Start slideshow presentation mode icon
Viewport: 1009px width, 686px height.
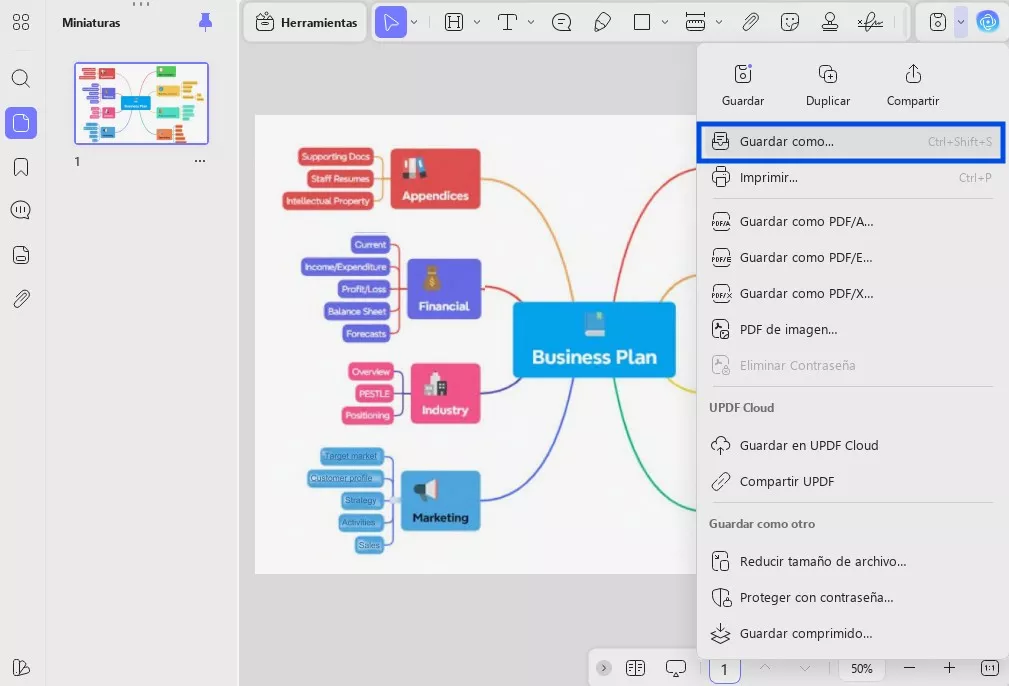point(676,668)
